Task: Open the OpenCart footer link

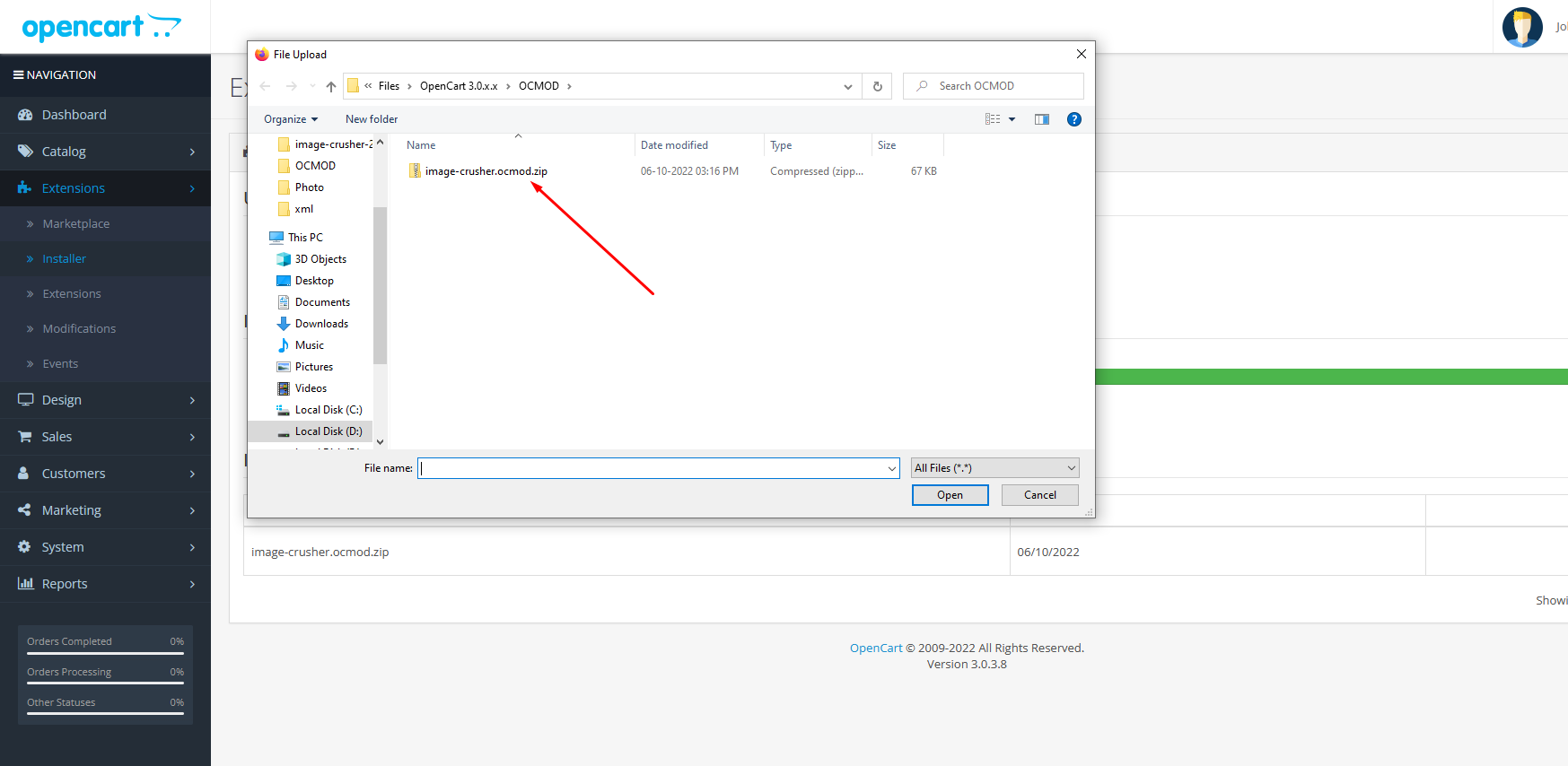Action: coord(876,648)
